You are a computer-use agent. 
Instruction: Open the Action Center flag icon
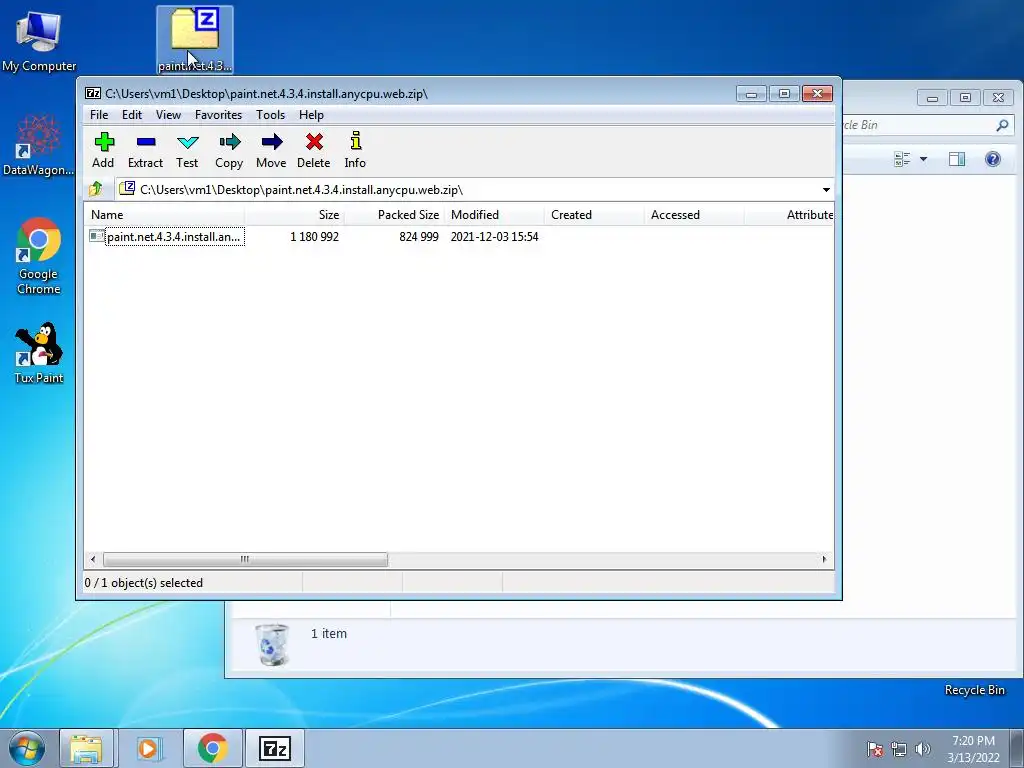(x=874, y=749)
